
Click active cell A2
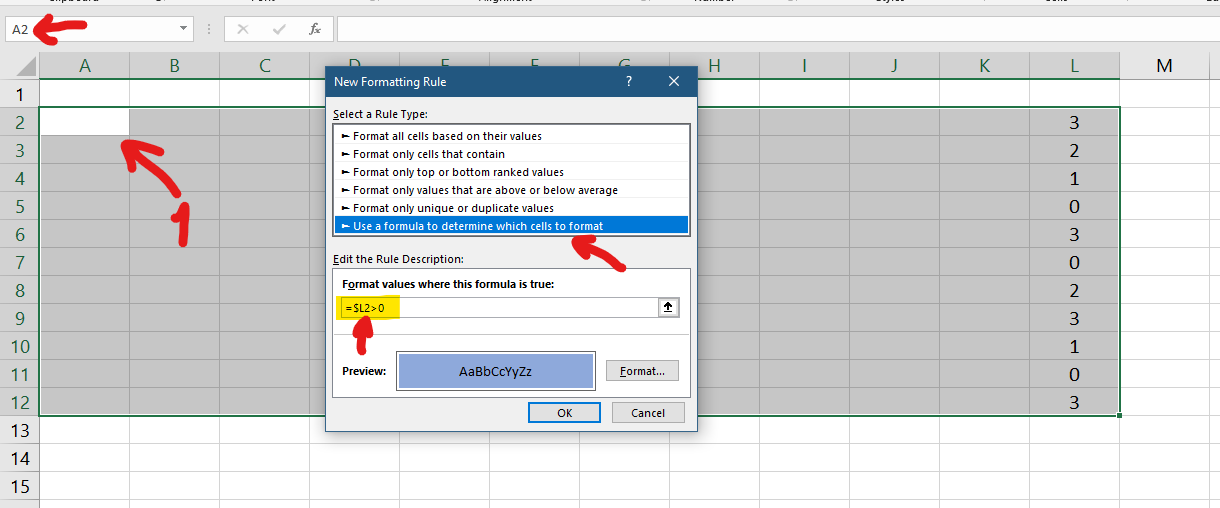pyautogui.click(x=85, y=122)
